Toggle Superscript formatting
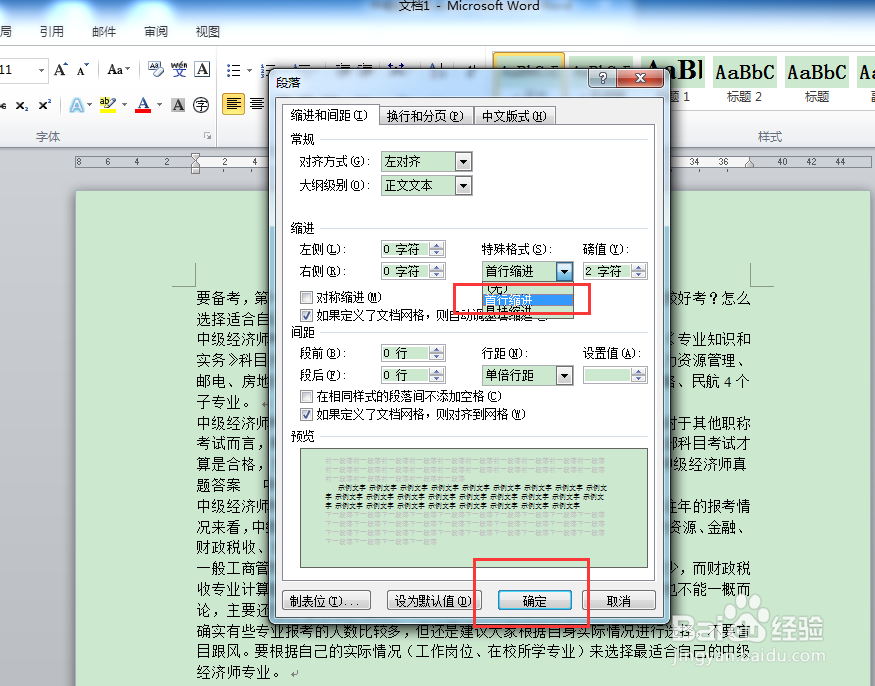875x686 pixels. tap(45, 105)
